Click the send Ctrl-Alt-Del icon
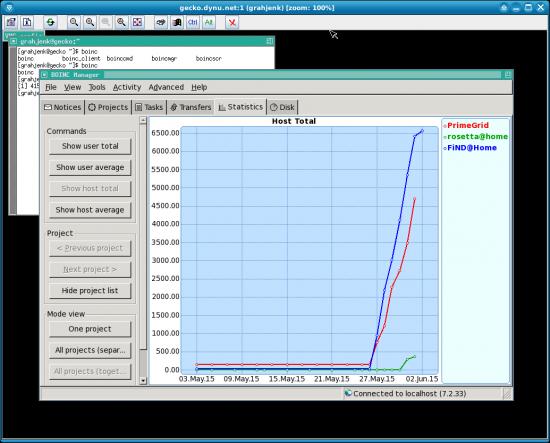 tap(161, 22)
